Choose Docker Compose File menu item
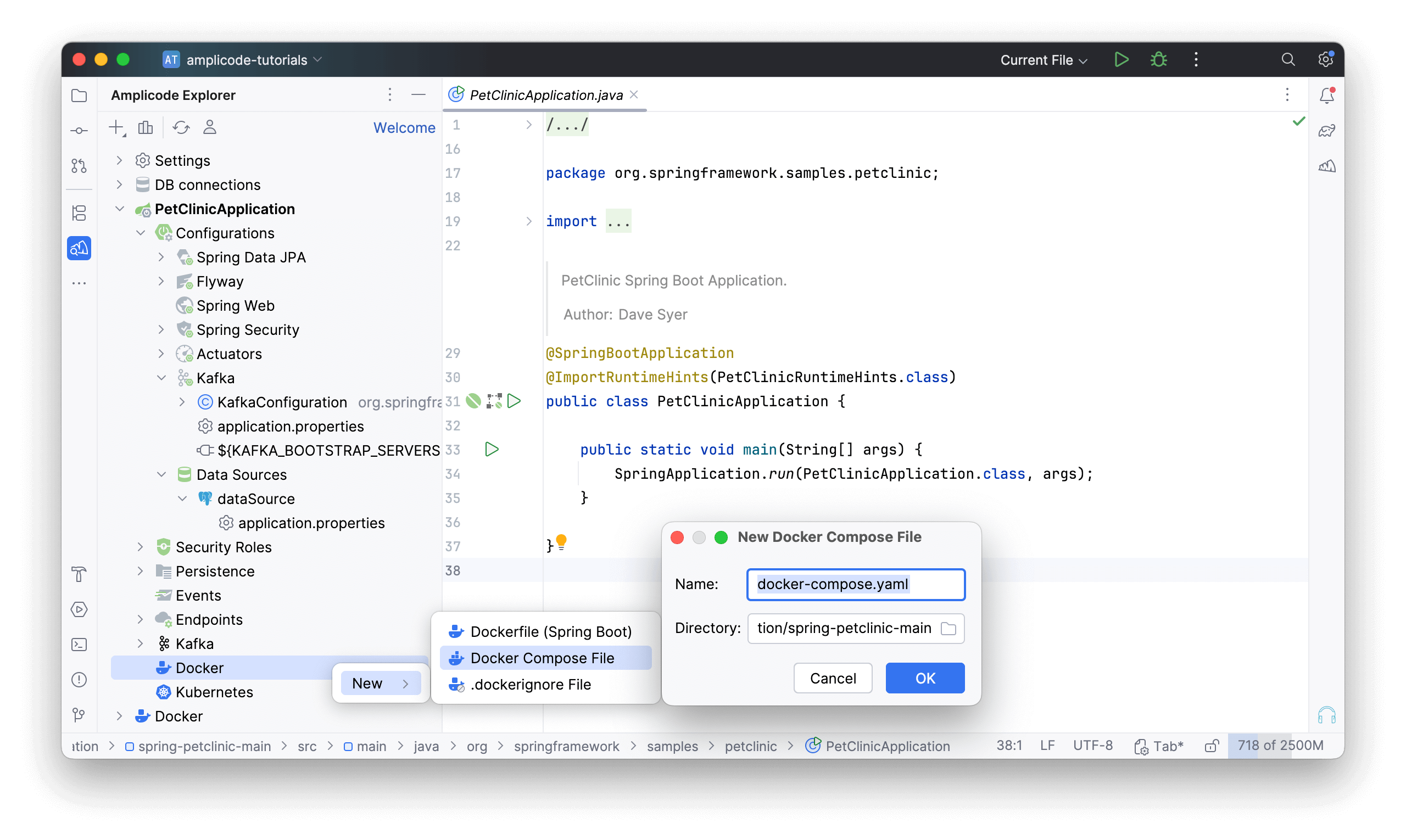 pos(545,658)
